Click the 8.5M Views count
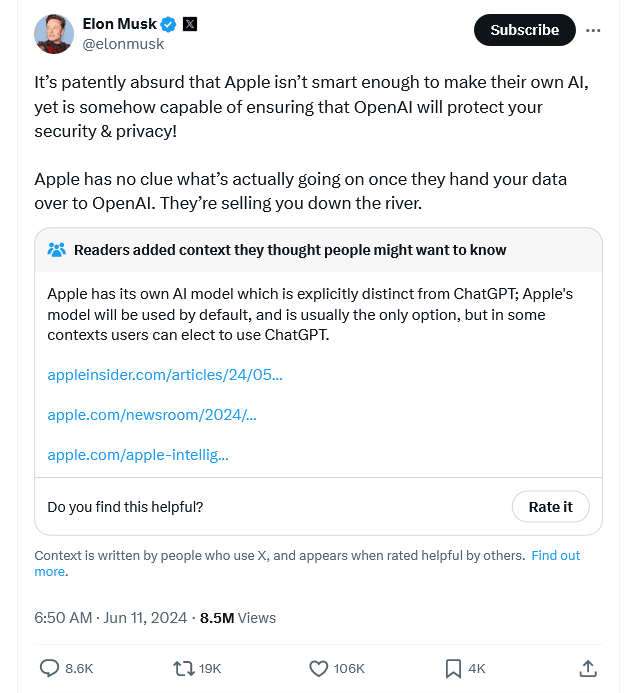Viewport: 636px width, 693px height. (x=238, y=618)
